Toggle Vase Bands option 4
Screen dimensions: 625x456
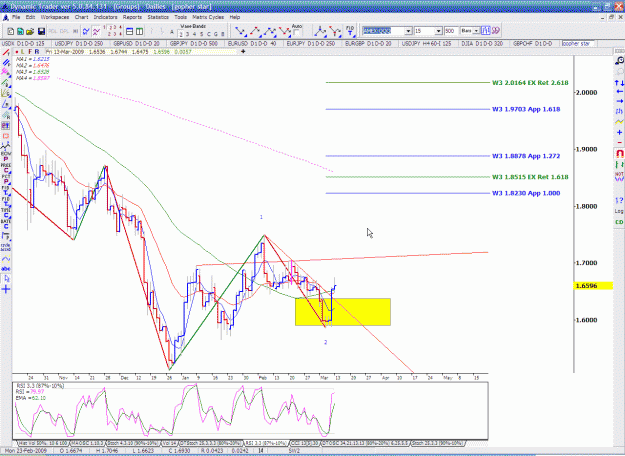[194, 34]
